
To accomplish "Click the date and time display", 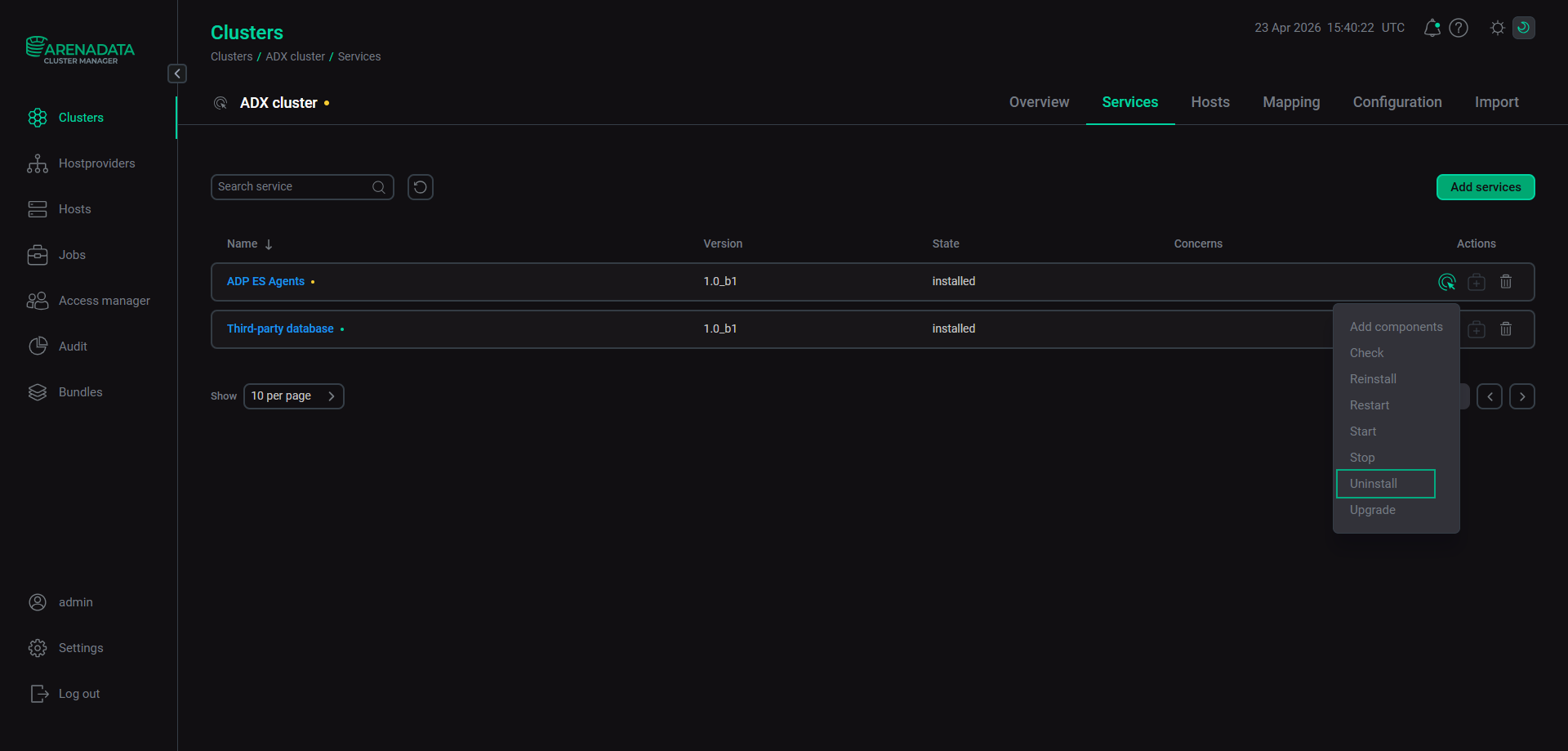I will pos(1330,28).
